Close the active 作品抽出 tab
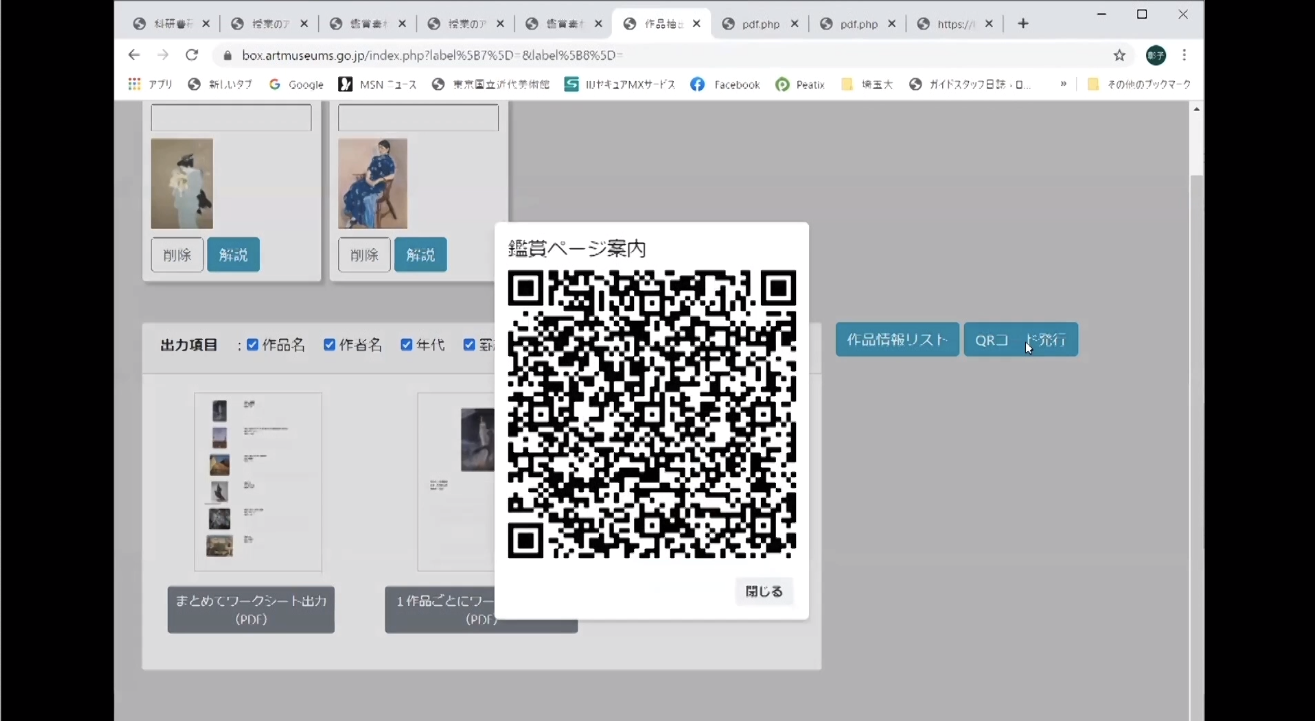 coord(696,24)
